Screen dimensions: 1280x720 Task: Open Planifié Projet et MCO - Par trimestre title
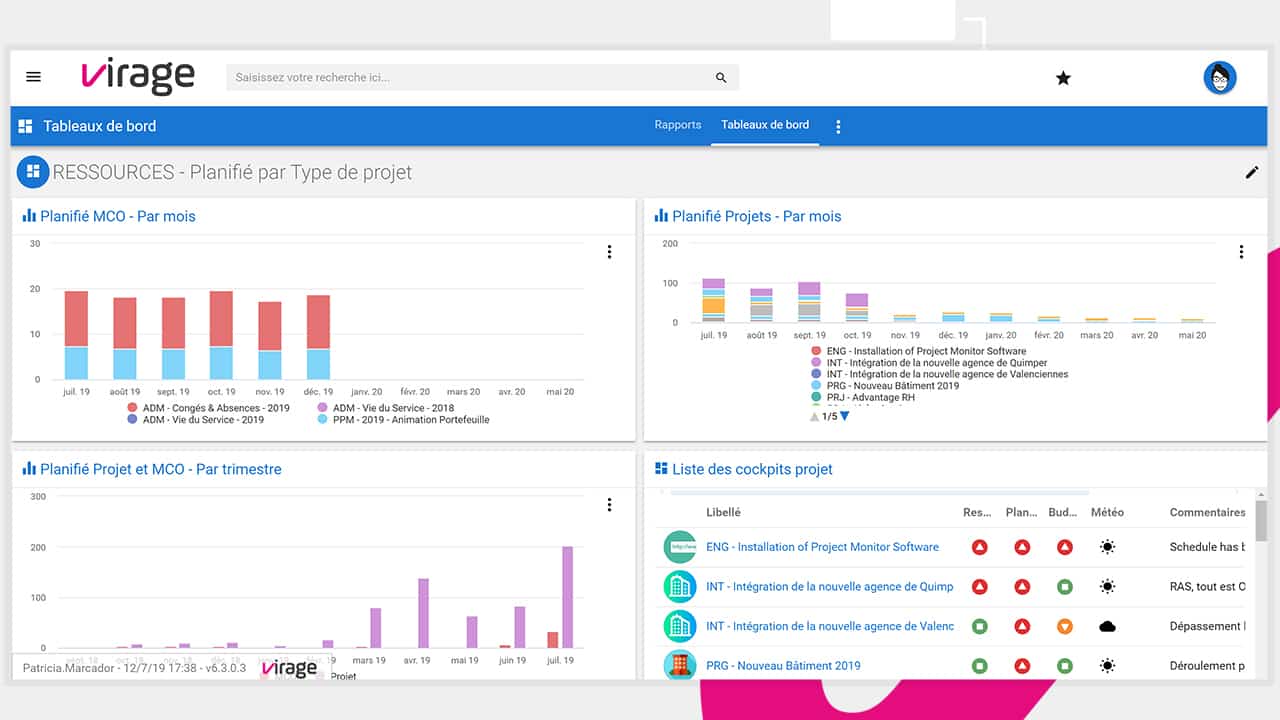tap(161, 469)
